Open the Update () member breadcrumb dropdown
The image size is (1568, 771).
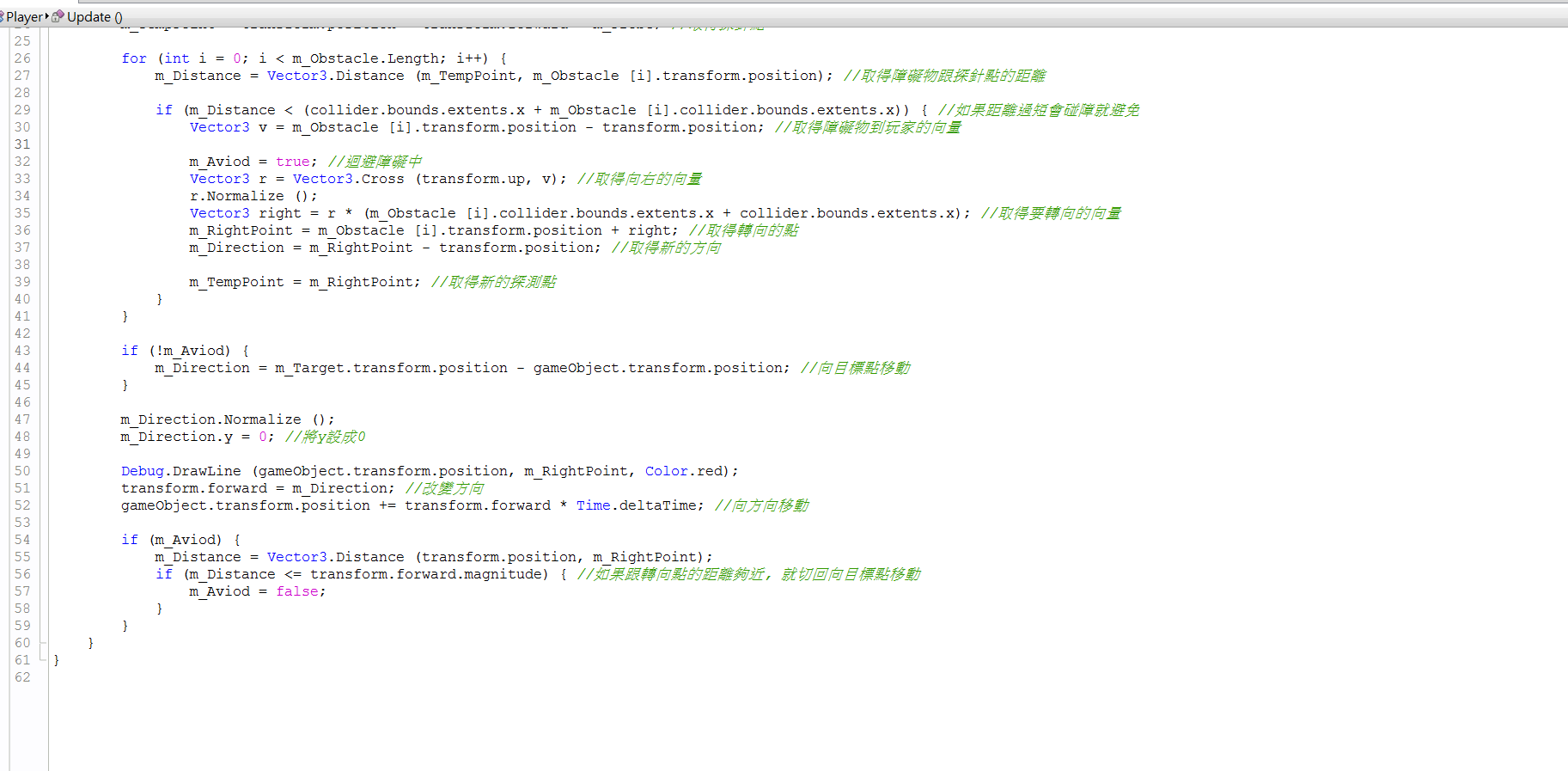point(95,16)
